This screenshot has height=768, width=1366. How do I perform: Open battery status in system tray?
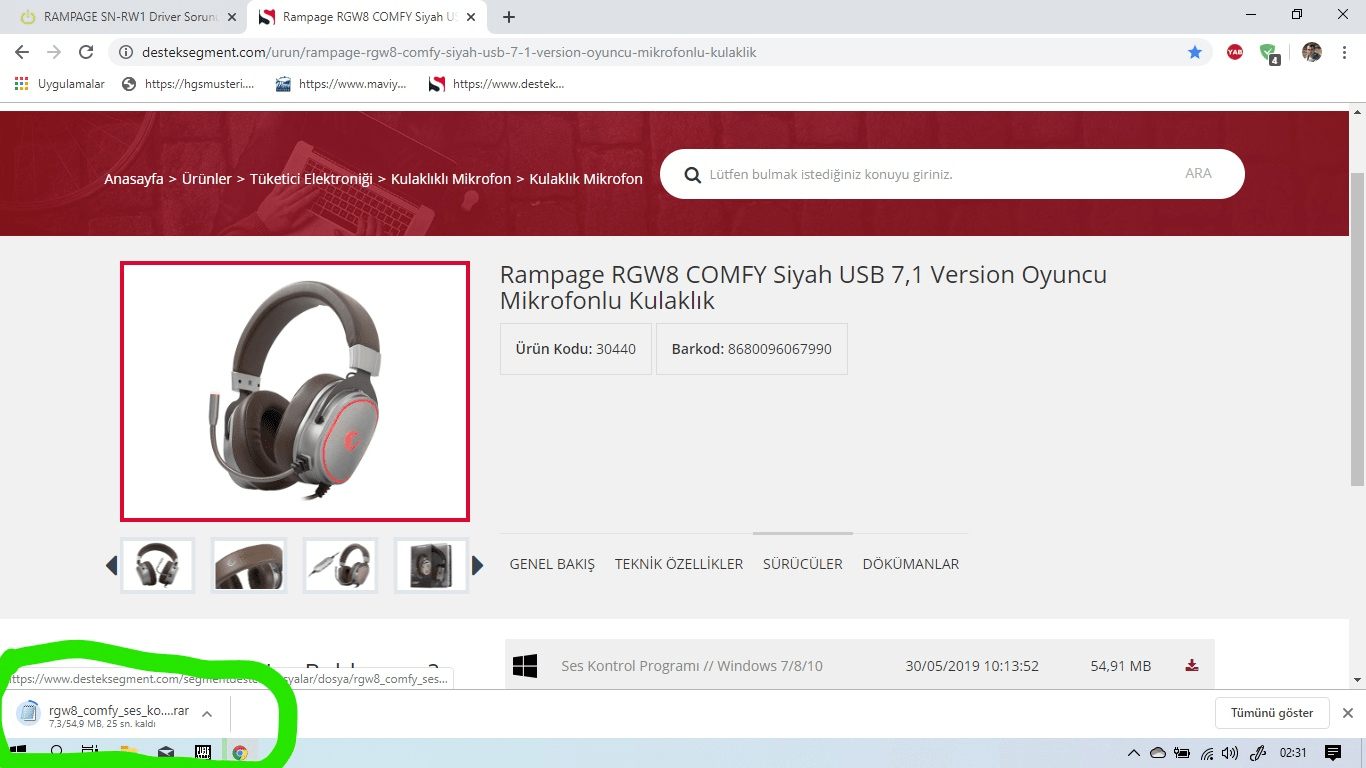pos(1182,753)
